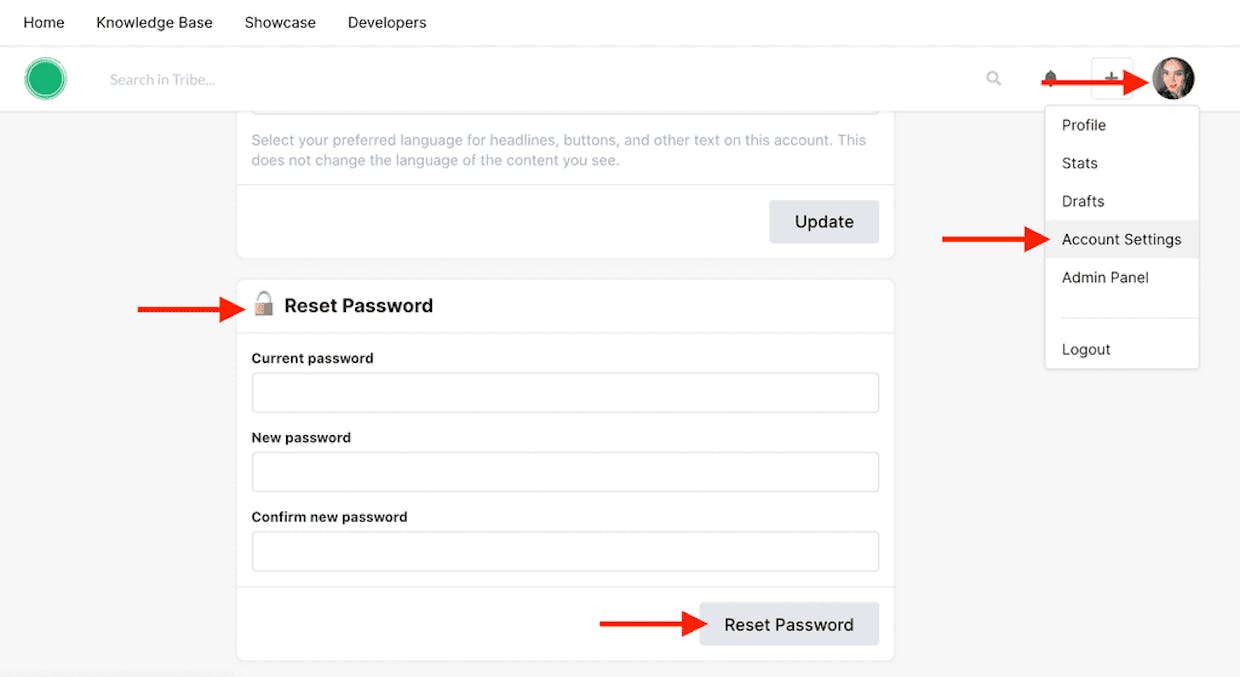Screen dimensions: 1240x677
Task: Visit the Showcase navigation link
Action: 280,22
